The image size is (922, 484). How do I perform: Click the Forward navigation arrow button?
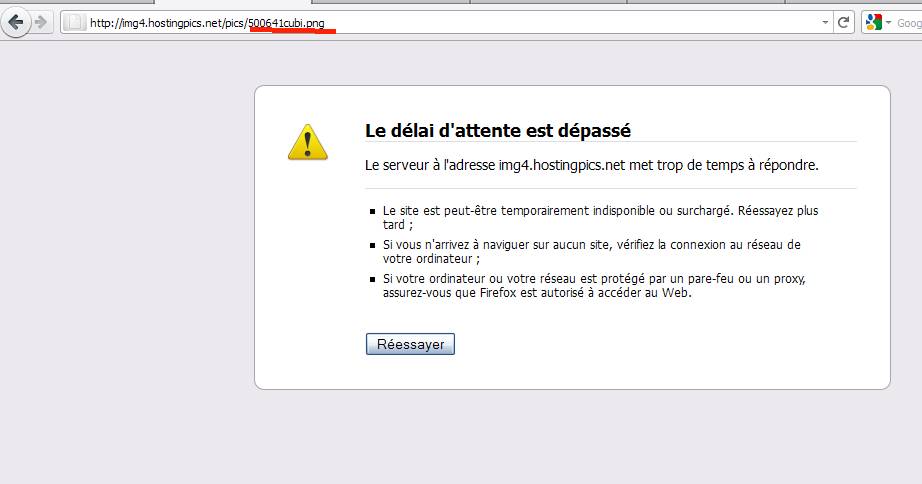tap(41, 22)
